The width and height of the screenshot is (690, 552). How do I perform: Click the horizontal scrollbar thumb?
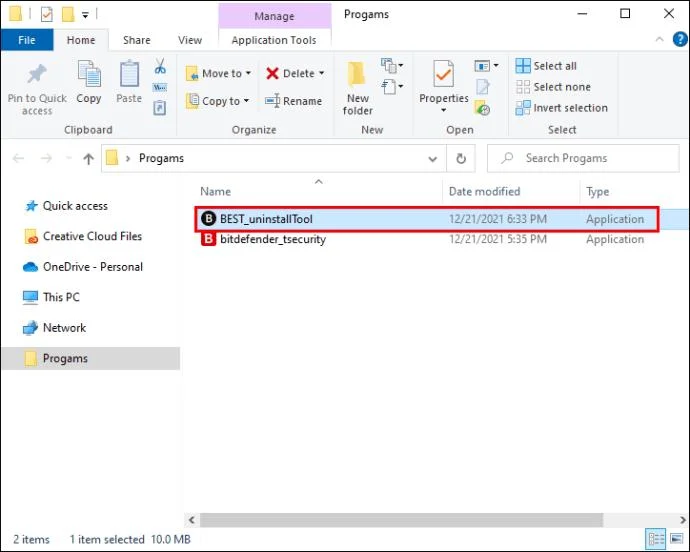[x=401, y=520]
